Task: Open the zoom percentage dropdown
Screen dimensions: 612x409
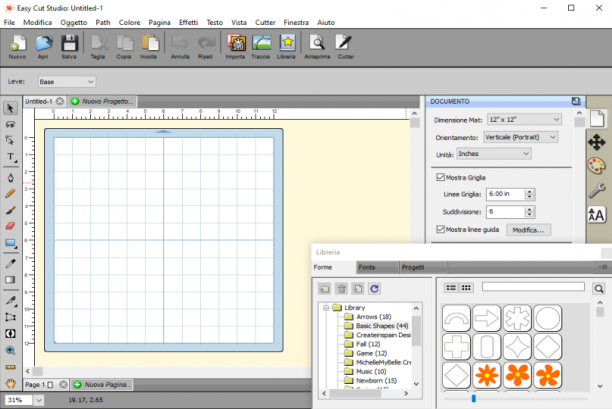Action: [39, 400]
